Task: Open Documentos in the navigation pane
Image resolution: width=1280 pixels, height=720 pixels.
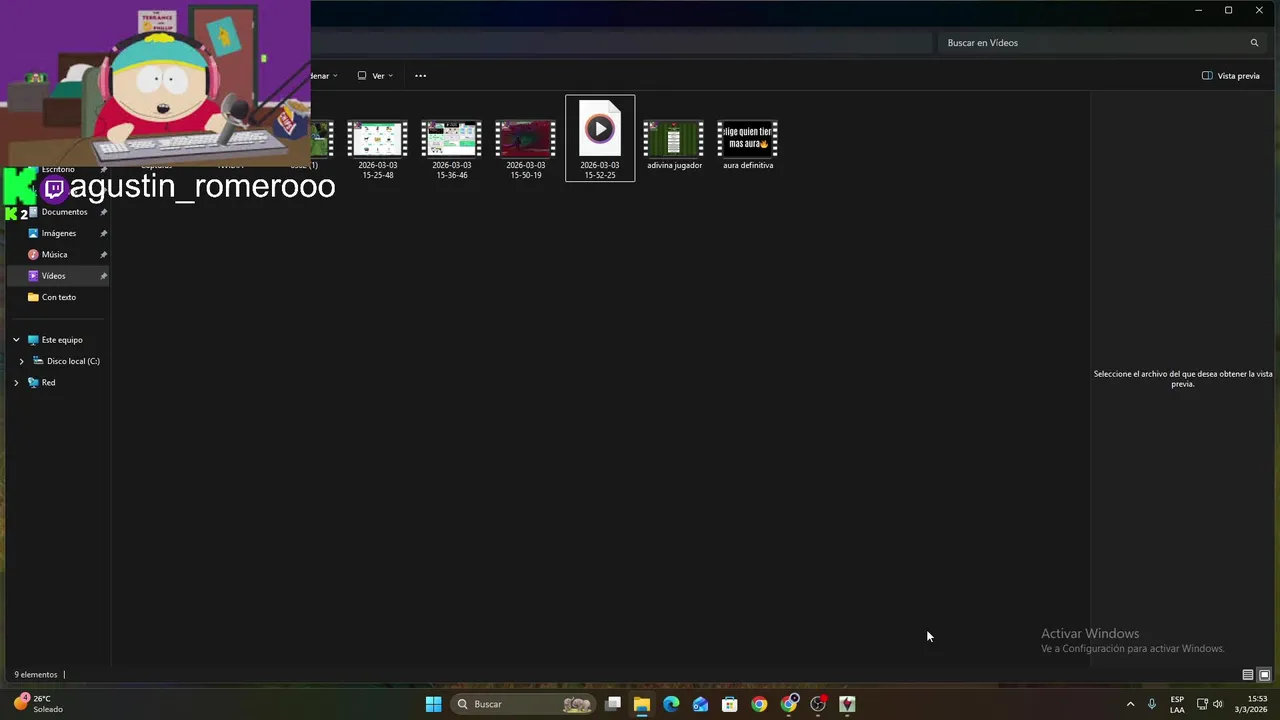Action: pos(64,212)
